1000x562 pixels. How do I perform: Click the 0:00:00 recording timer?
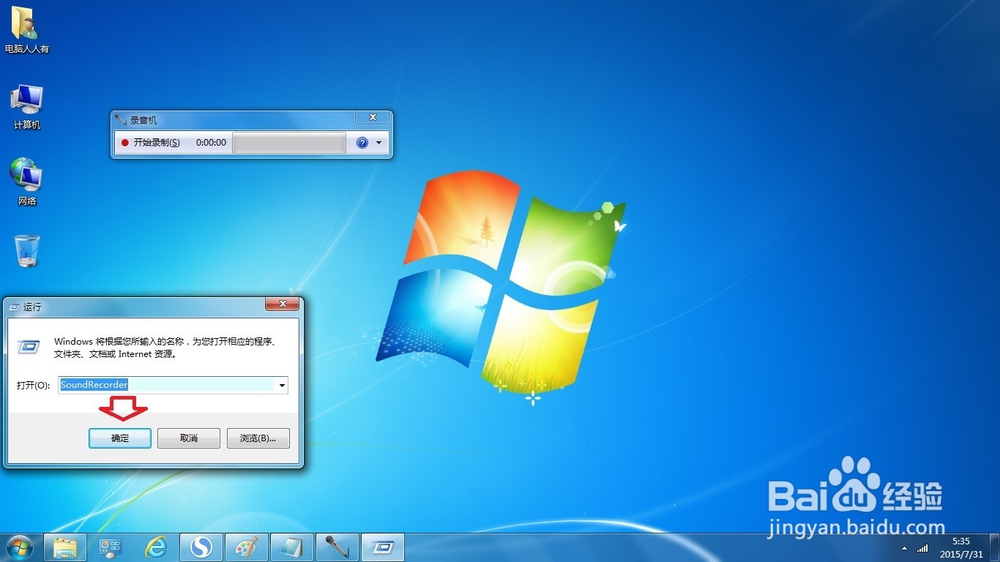(211, 143)
